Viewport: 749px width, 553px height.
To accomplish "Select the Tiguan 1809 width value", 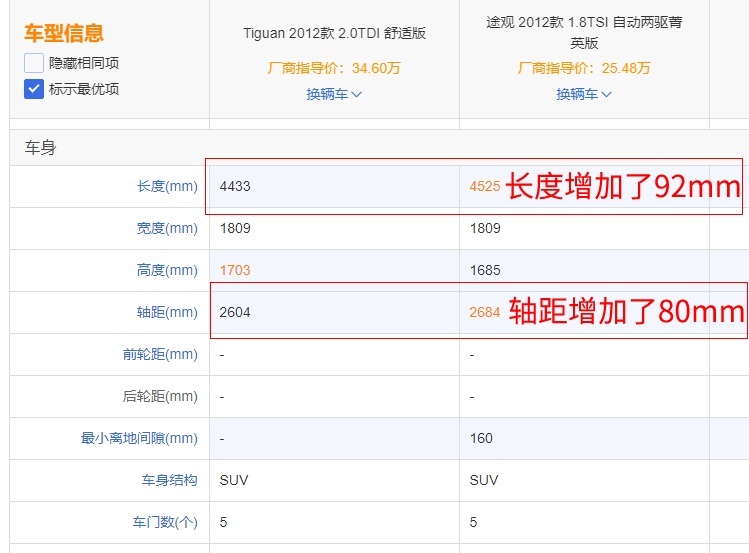I will click(235, 228).
